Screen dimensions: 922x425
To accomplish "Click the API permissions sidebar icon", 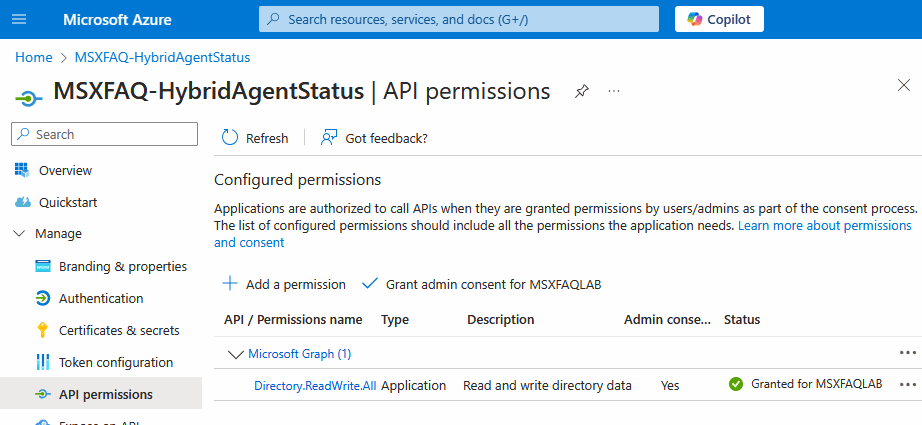I will (43, 394).
